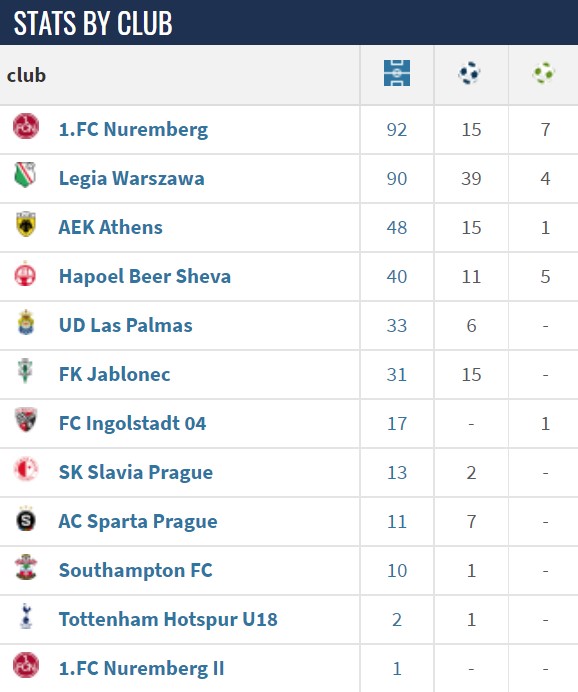This screenshot has width=578, height=692.
Task: Open the 1.FC Nuremberg II link
Action: [142, 668]
